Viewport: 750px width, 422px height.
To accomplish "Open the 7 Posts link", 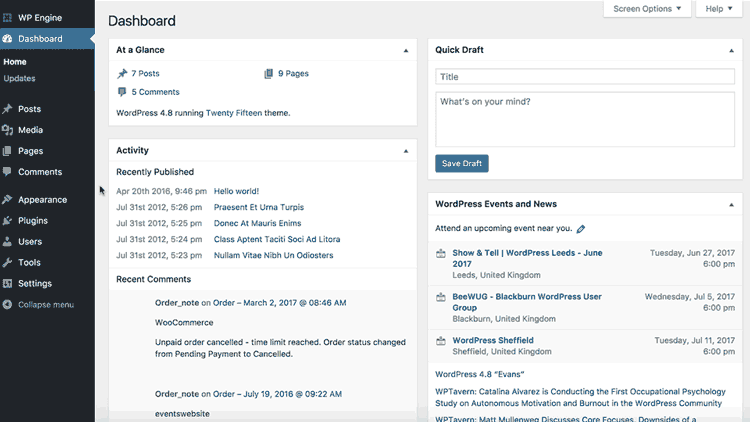I will [x=145, y=74].
